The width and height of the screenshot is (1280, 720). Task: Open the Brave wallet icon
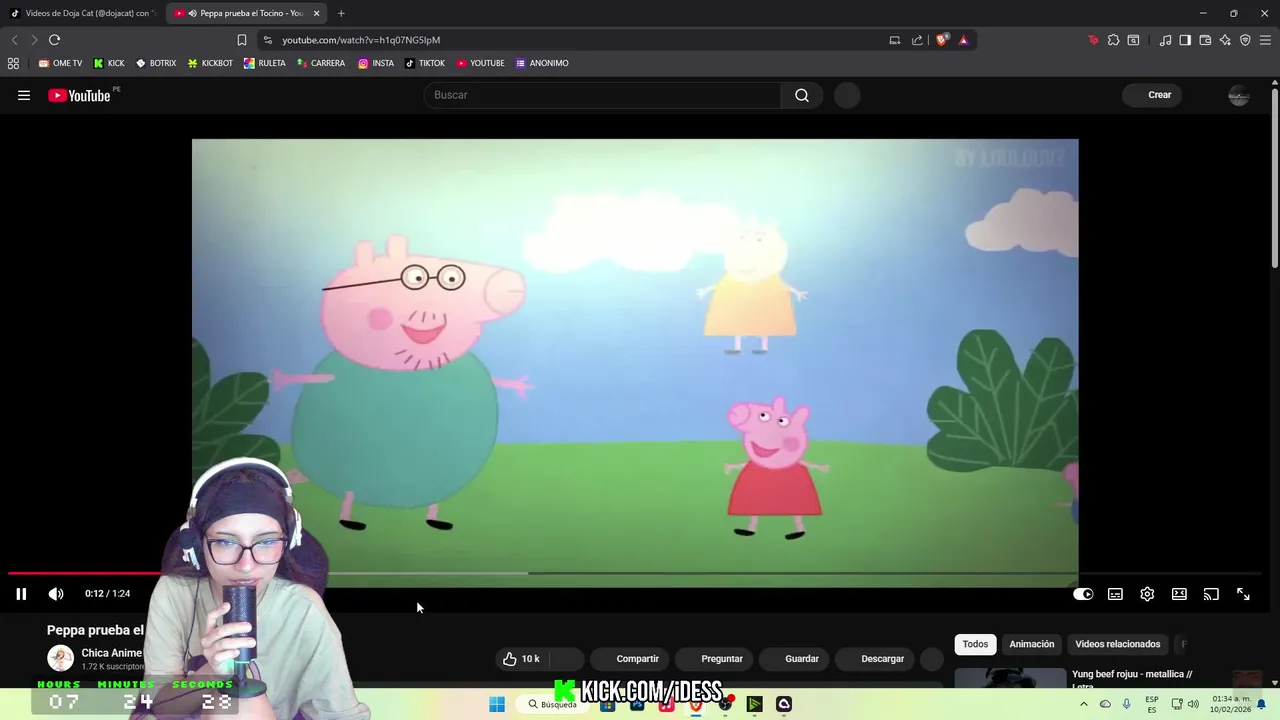click(x=1205, y=40)
